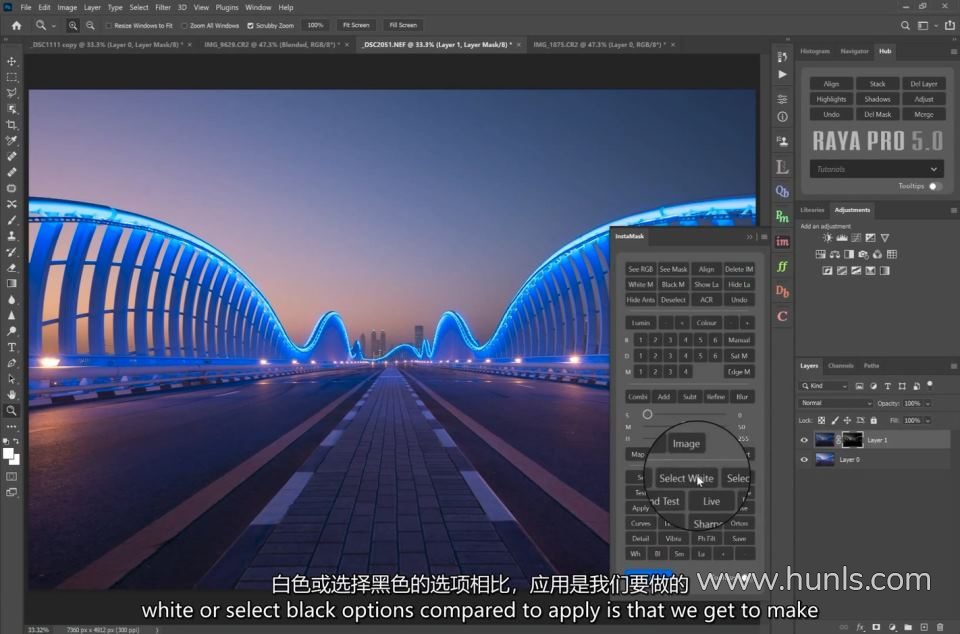Image resolution: width=960 pixels, height=634 pixels.
Task: Toggle lock transparent pixels
Action: (822, 420)
